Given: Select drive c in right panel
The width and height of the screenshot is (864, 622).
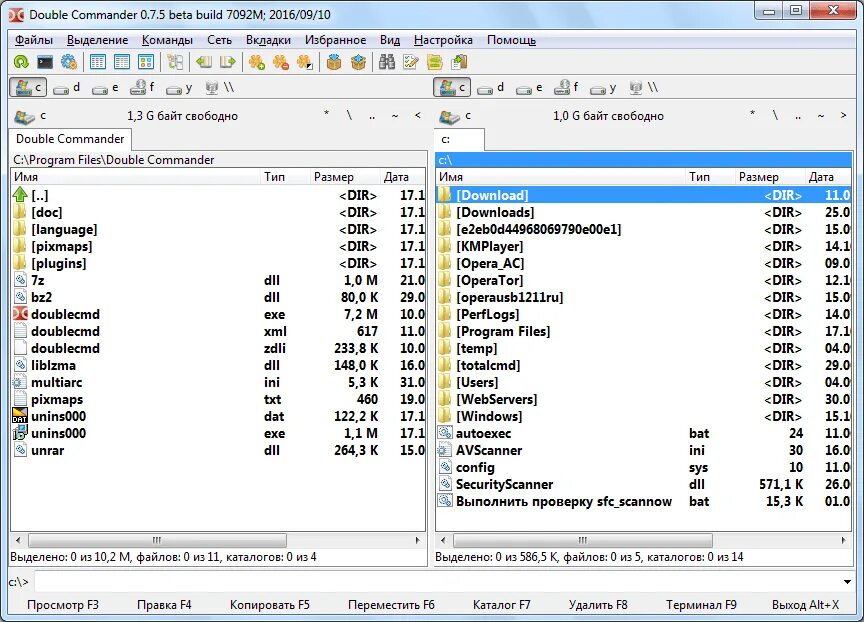Looking at the screenshot, I should click(452, 88).
